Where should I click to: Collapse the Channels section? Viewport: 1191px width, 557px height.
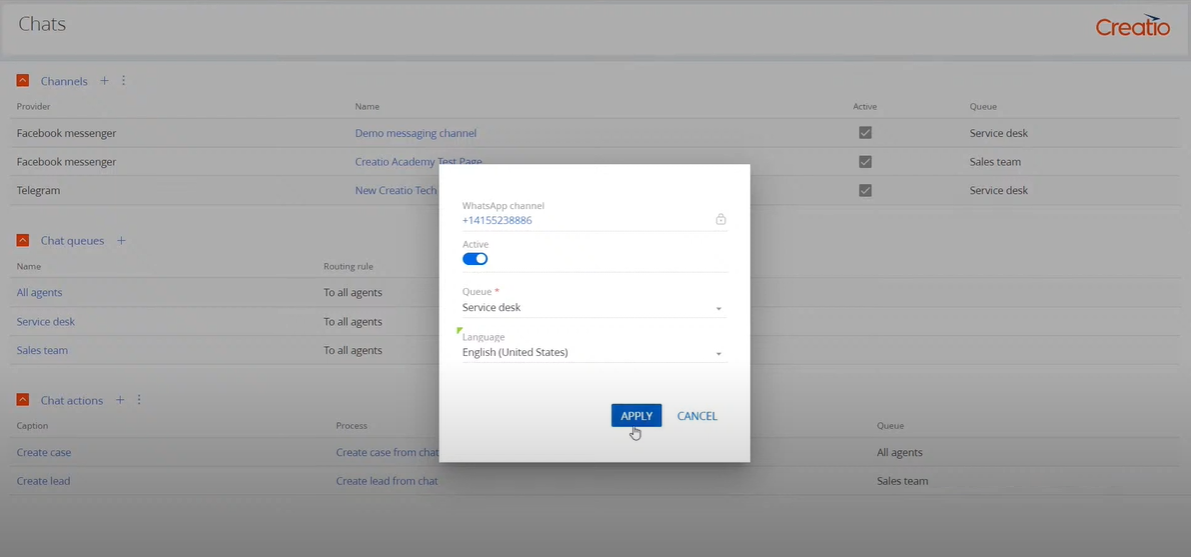click(23, 81)
